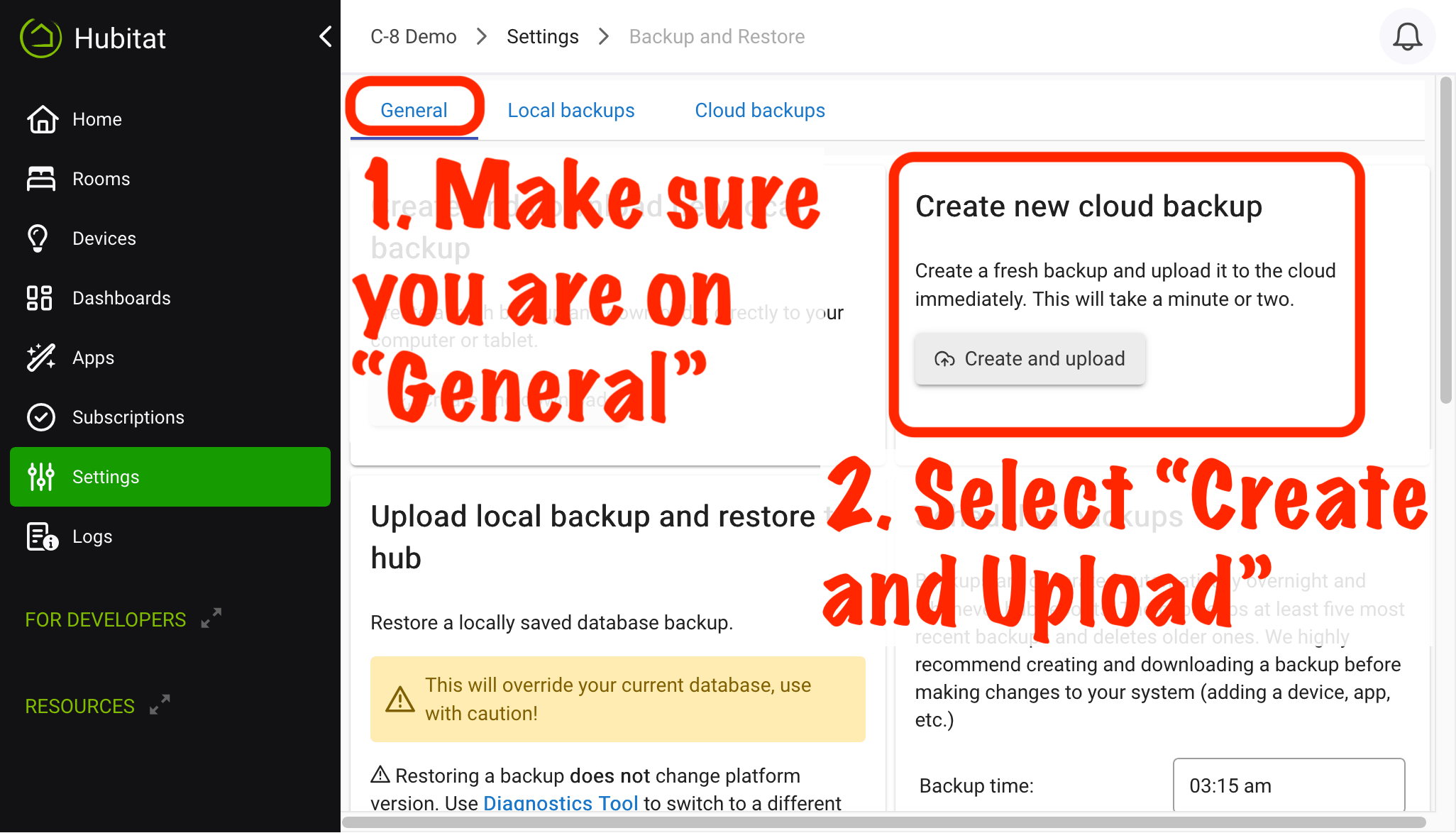Click the vertical scrollbar thumb

coord(1445,241)
